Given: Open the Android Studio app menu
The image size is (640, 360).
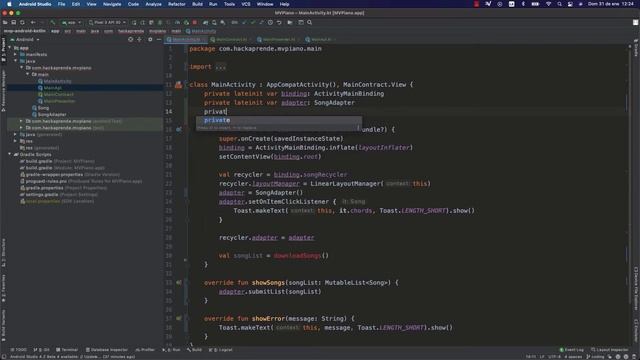Looking at the screenshot, I should coord(35,4).
